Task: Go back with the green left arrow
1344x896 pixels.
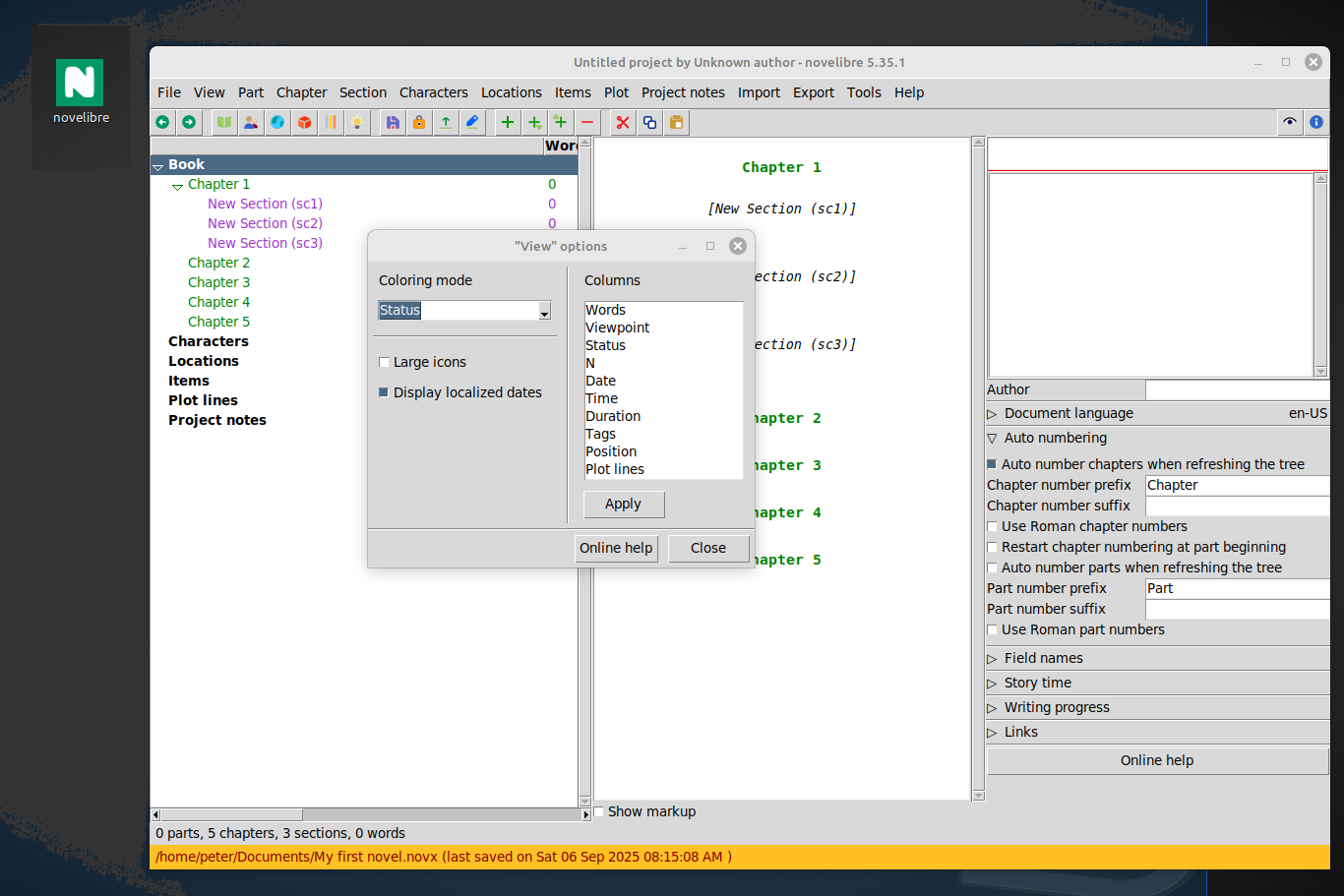Action: 162,123
